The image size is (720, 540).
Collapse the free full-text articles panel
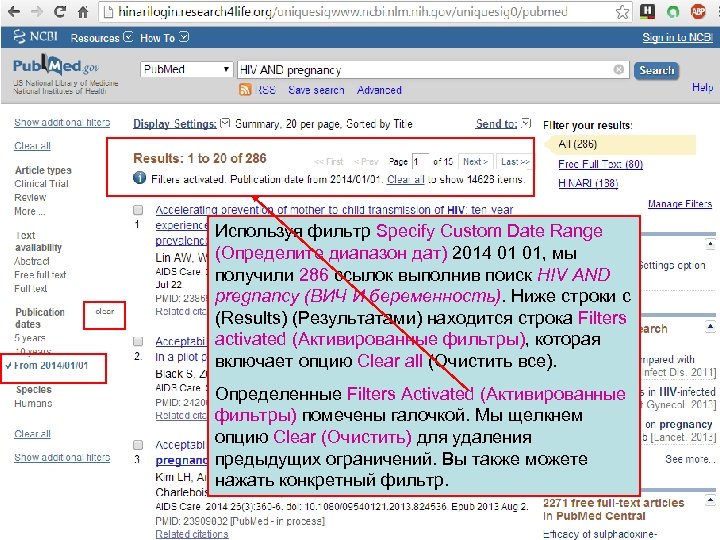pos(710,500)
